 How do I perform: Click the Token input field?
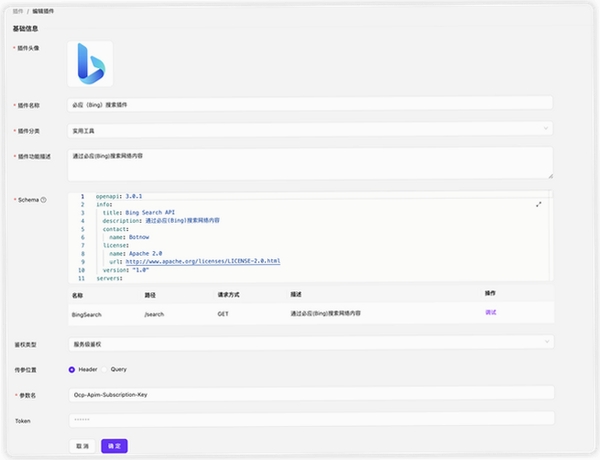coord(311,419)
